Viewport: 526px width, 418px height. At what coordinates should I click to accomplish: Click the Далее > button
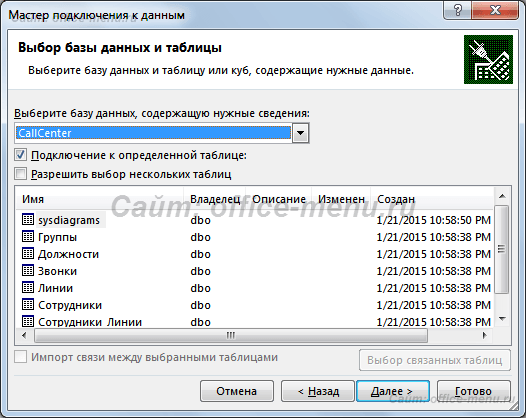(393, 391)
